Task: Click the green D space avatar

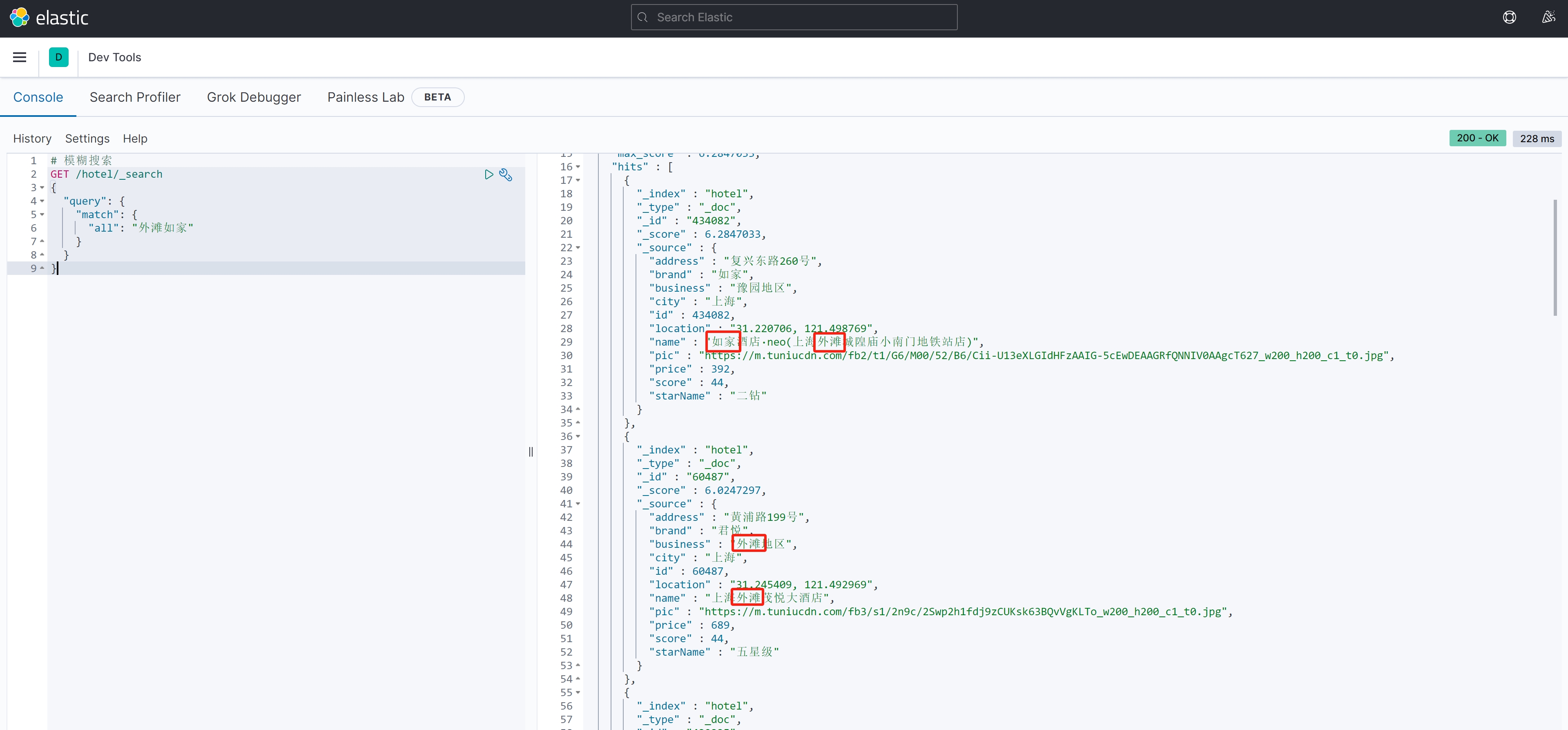Action: 58,57
